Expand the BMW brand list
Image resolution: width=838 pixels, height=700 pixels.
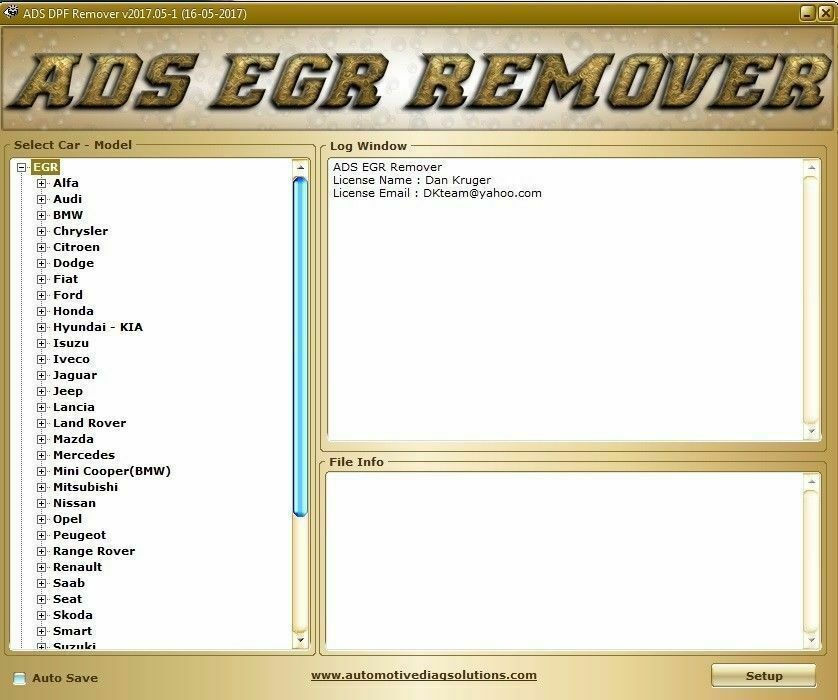point(42,215)
